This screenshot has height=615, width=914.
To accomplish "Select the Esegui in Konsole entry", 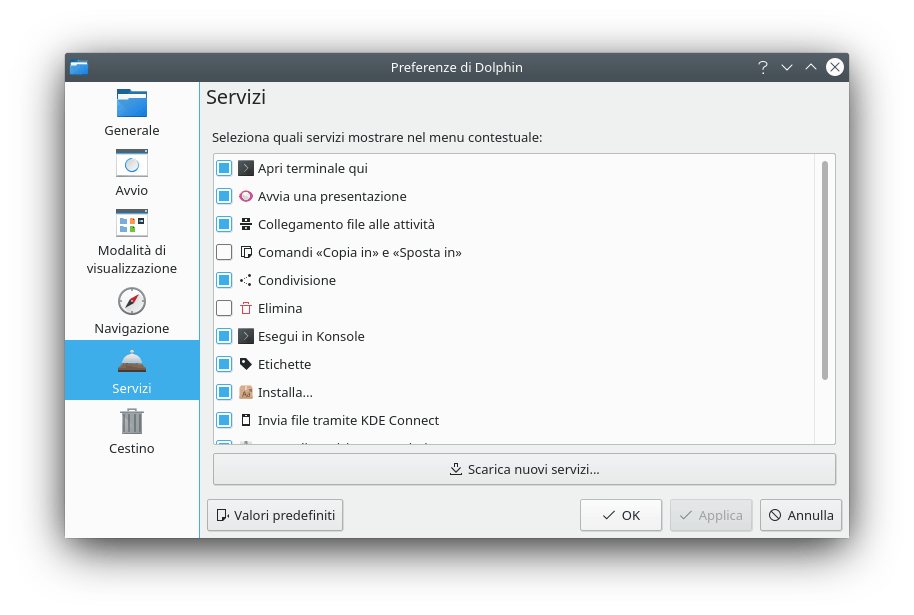I will pos(311,337).
